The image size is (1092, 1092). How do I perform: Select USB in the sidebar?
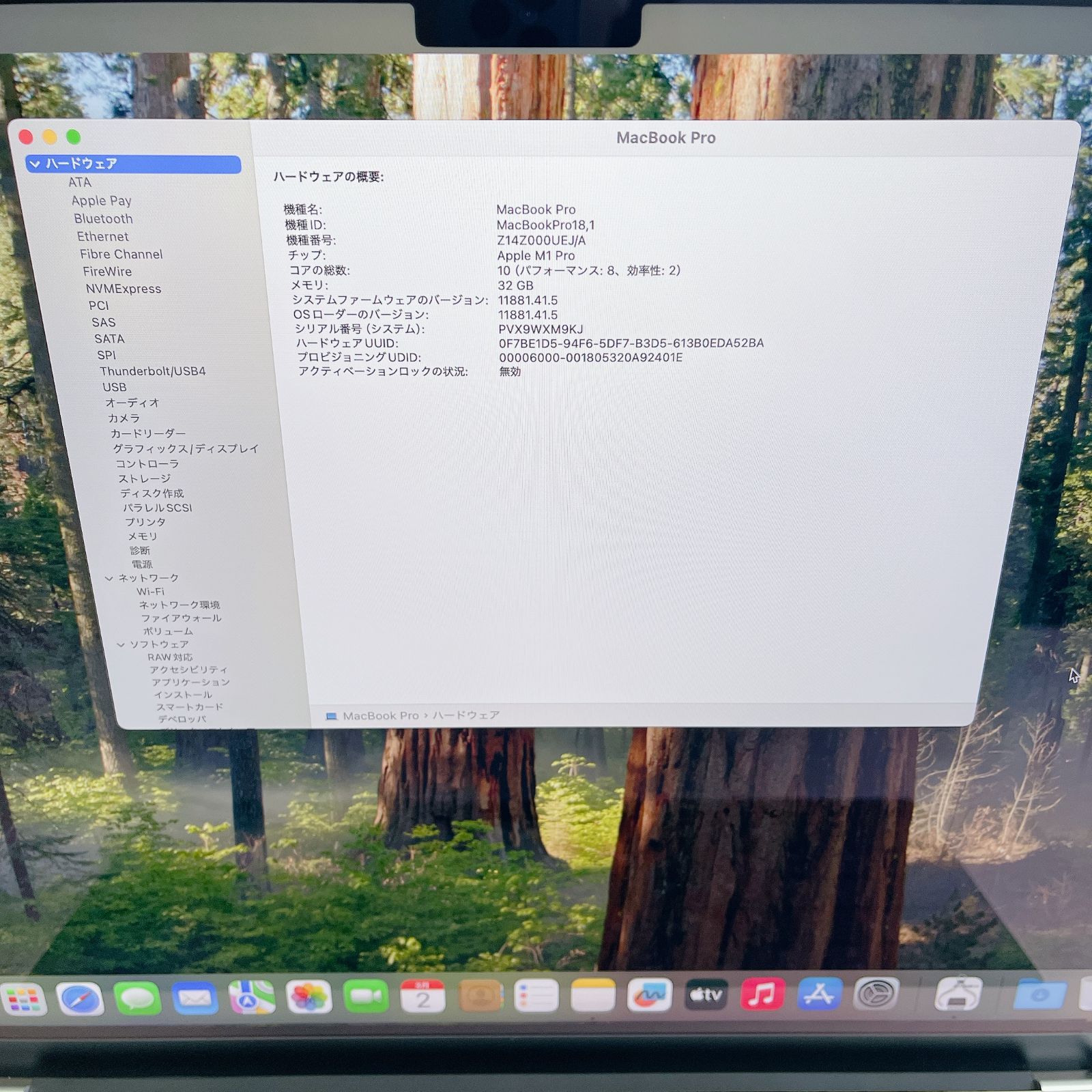tap(115, 387)
